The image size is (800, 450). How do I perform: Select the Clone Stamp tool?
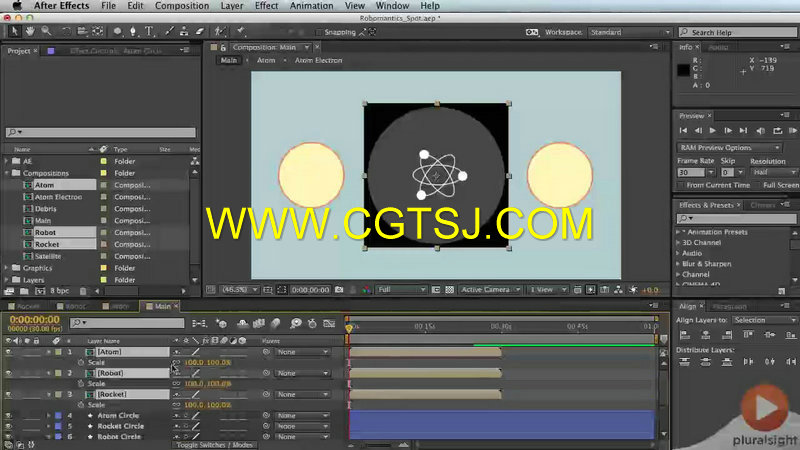[184, 32]
